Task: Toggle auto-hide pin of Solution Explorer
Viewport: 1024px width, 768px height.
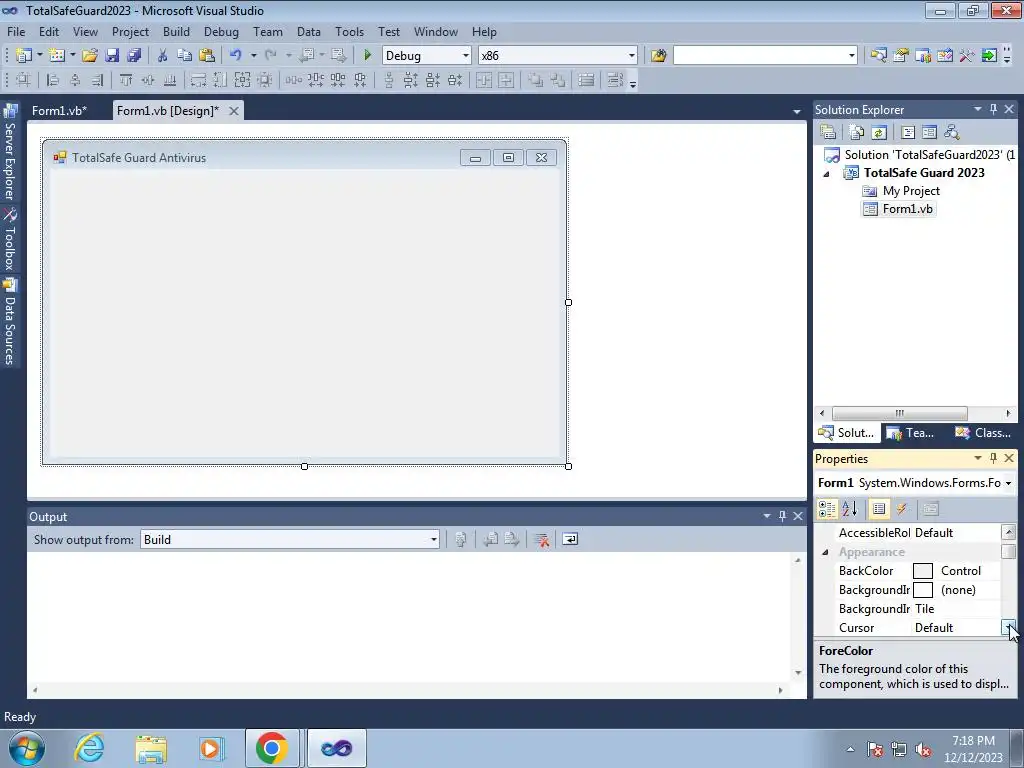Action: click(993, 109)
